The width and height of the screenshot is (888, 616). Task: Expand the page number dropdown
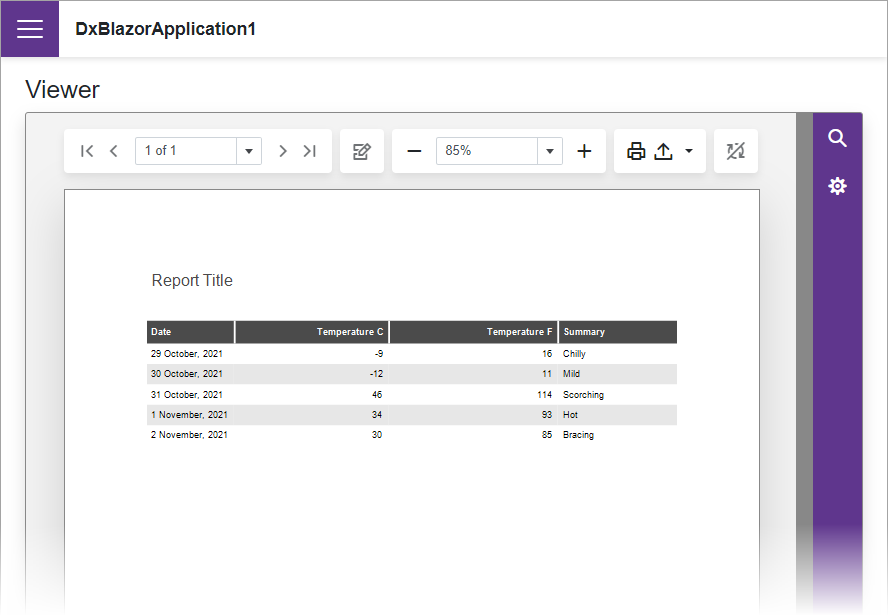pyautogui.click(x=249, y=151)
